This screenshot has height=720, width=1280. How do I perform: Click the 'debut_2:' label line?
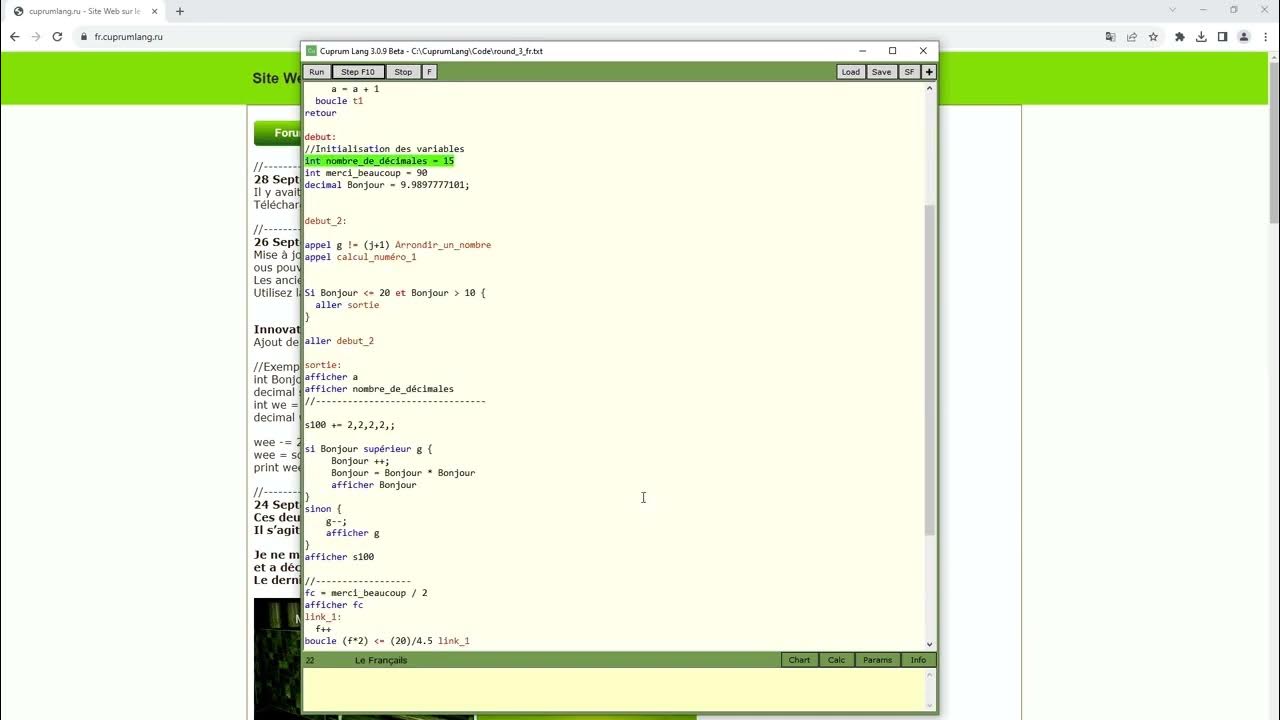(326, 221)
